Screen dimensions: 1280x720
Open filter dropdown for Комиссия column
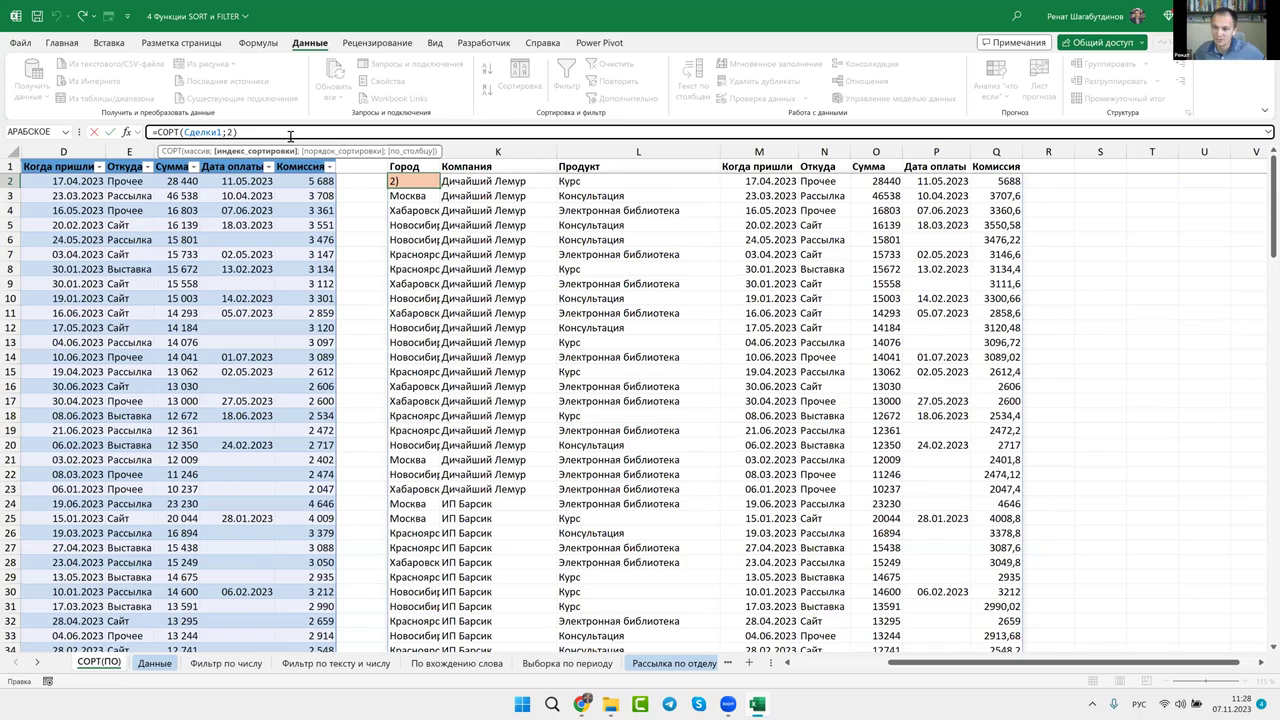tap(329, 167)
